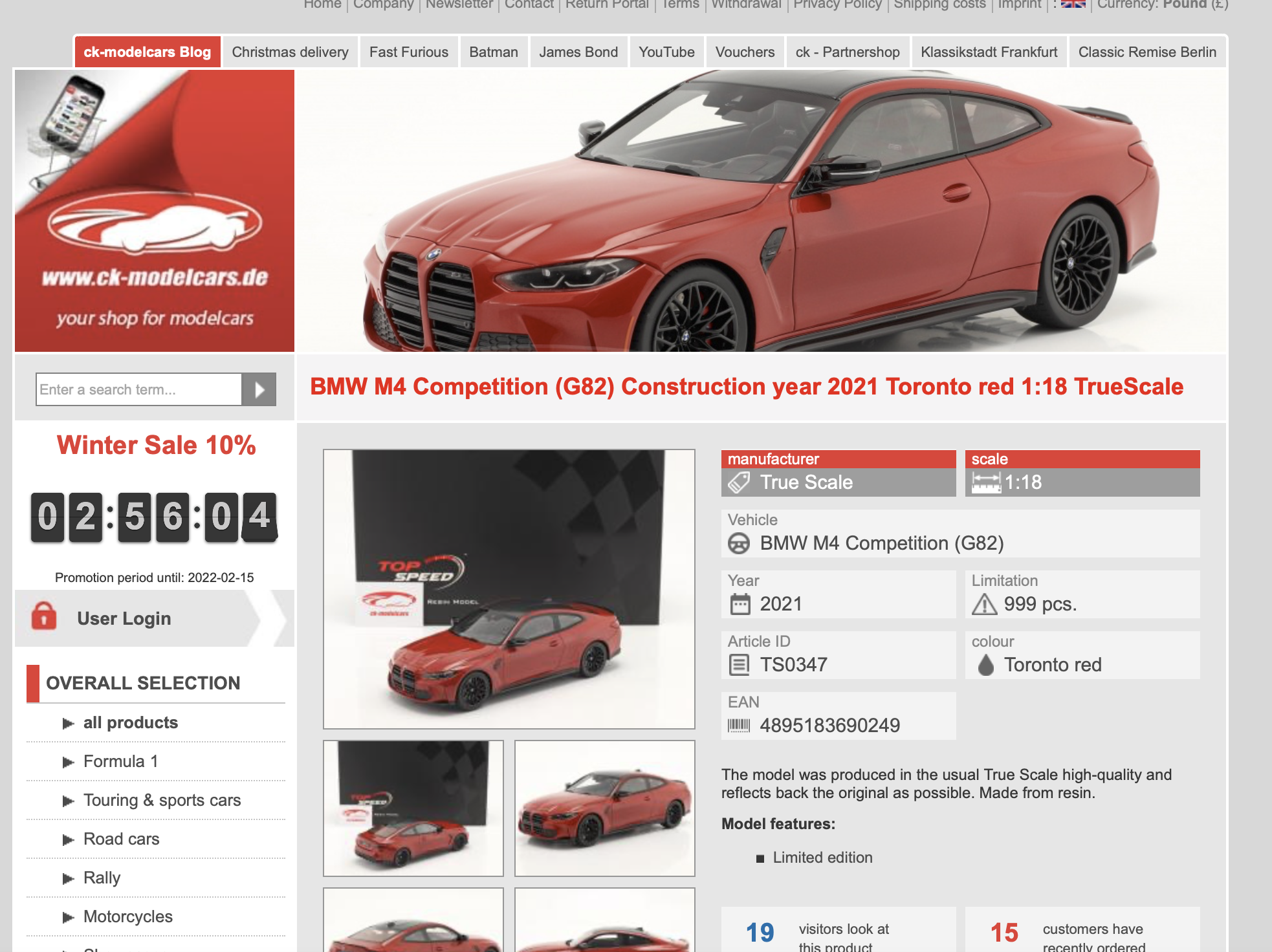Click the EAN barcode icon
1272x952 pixels.
tap(739, 726)
